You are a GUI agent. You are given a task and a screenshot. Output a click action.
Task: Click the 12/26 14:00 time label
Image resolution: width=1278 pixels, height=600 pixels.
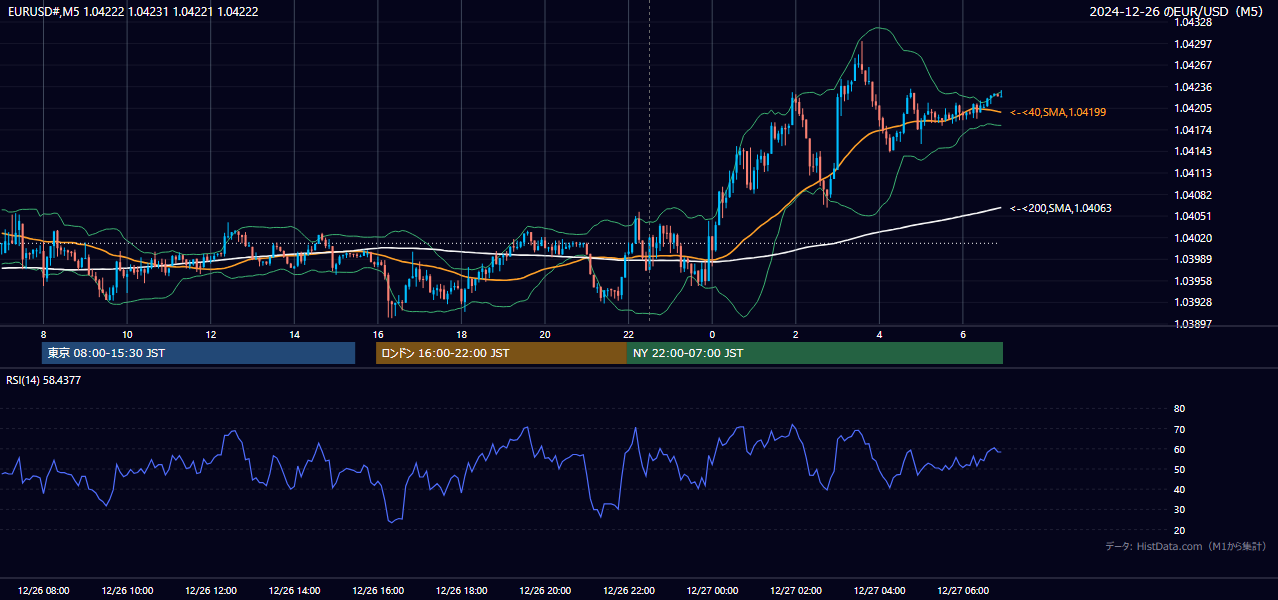coord(294,591)
